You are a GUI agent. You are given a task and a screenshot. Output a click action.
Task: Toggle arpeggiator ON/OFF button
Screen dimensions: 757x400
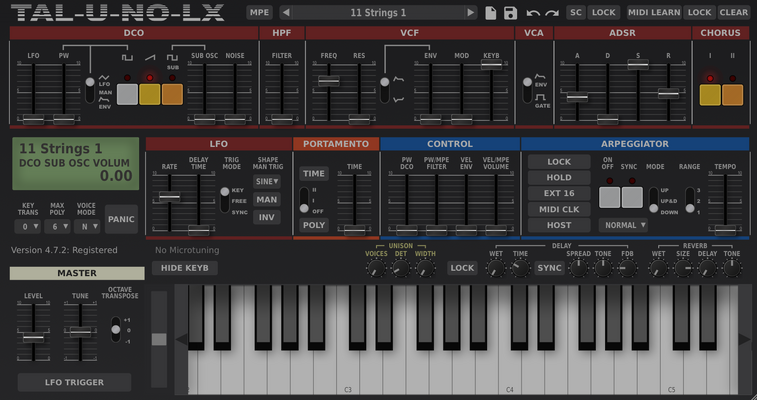[610, 197]
